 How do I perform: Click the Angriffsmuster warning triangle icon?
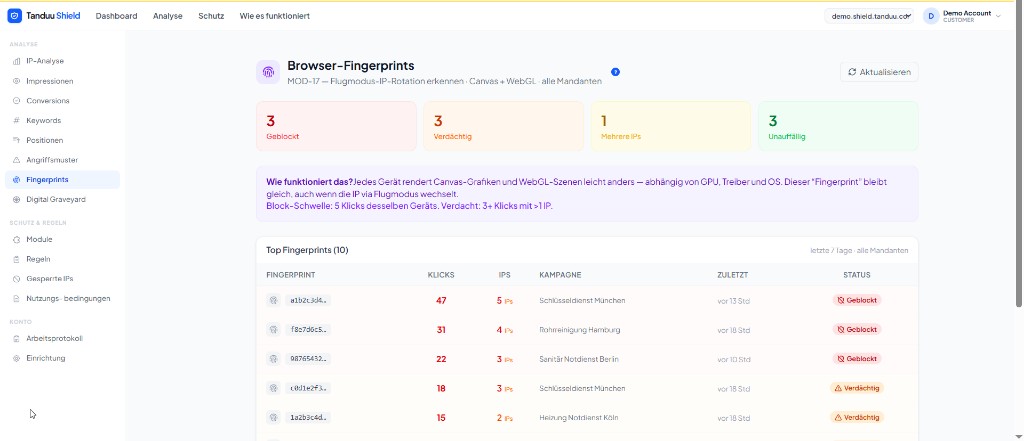click(x=16, y=160)
